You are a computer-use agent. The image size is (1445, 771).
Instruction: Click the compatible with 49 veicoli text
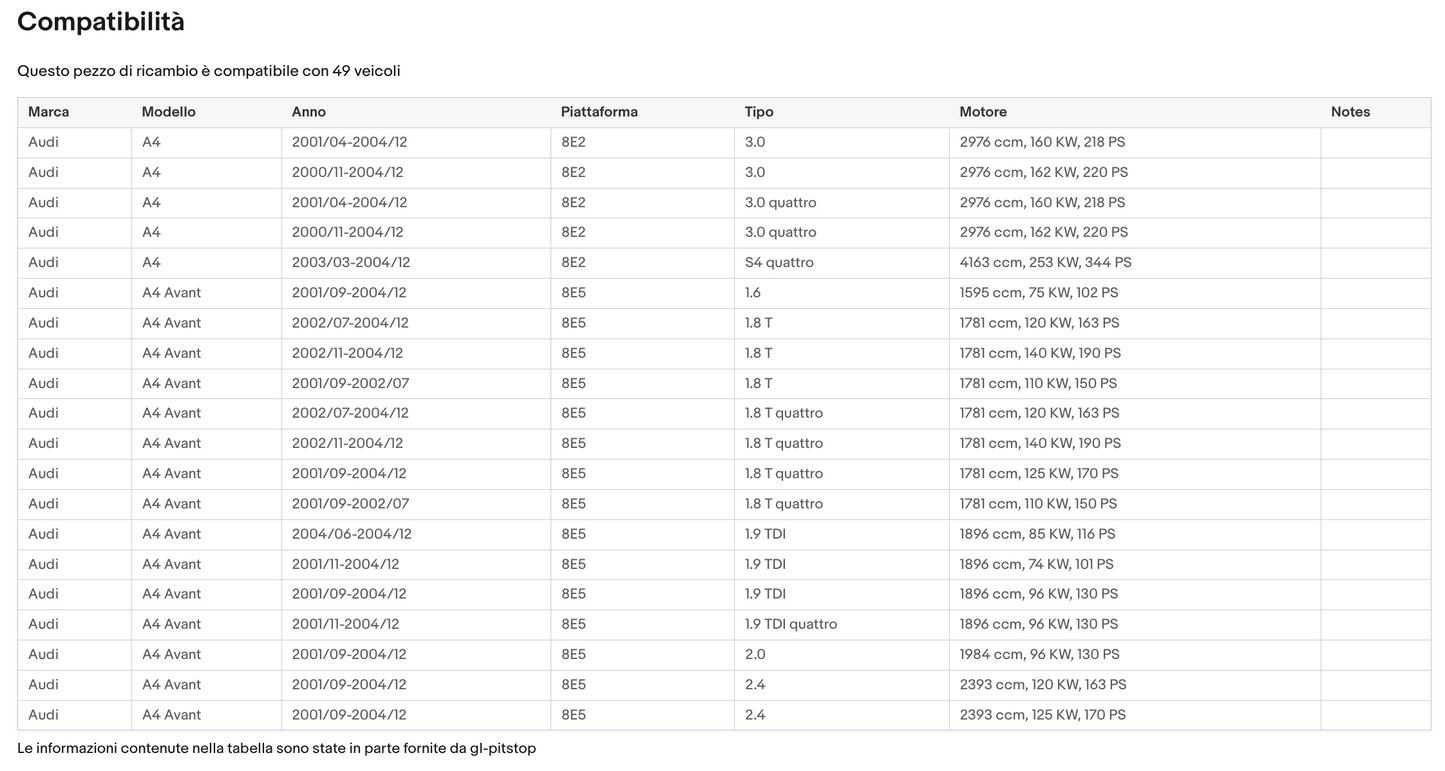tap(209, 71)
